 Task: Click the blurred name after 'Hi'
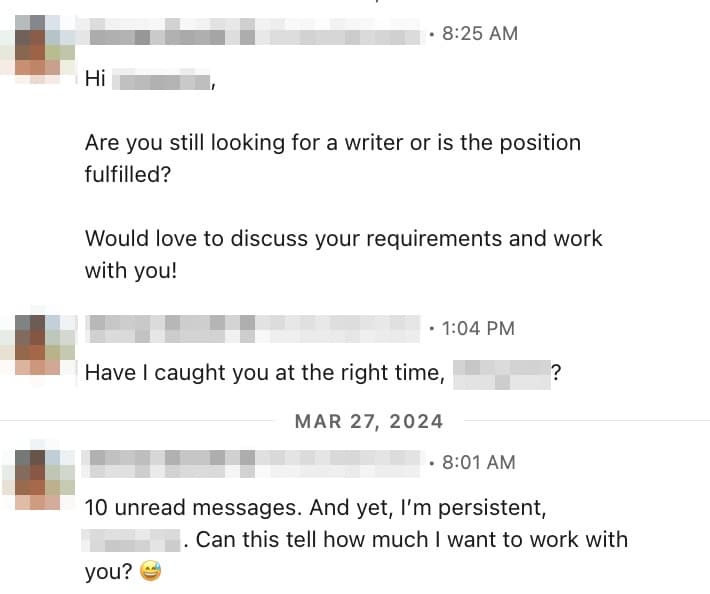pyautogui.click(x=161, y=80)
